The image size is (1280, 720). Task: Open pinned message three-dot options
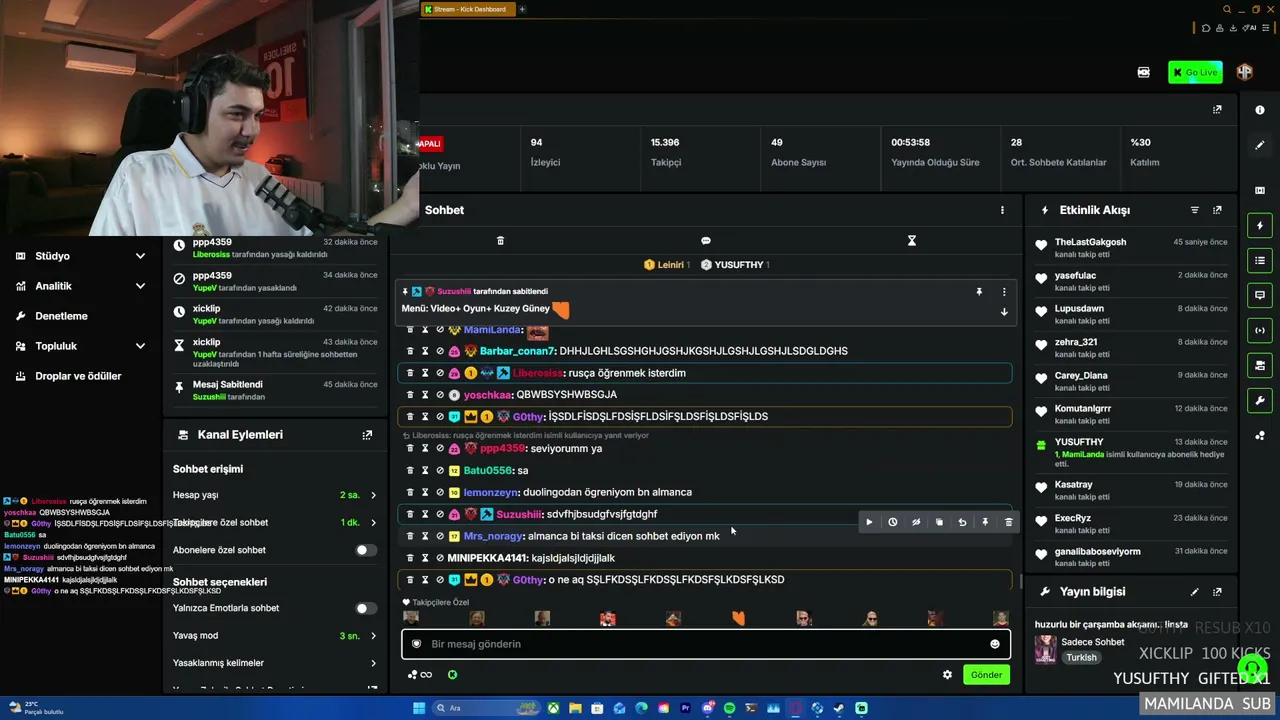[1004, 292]
